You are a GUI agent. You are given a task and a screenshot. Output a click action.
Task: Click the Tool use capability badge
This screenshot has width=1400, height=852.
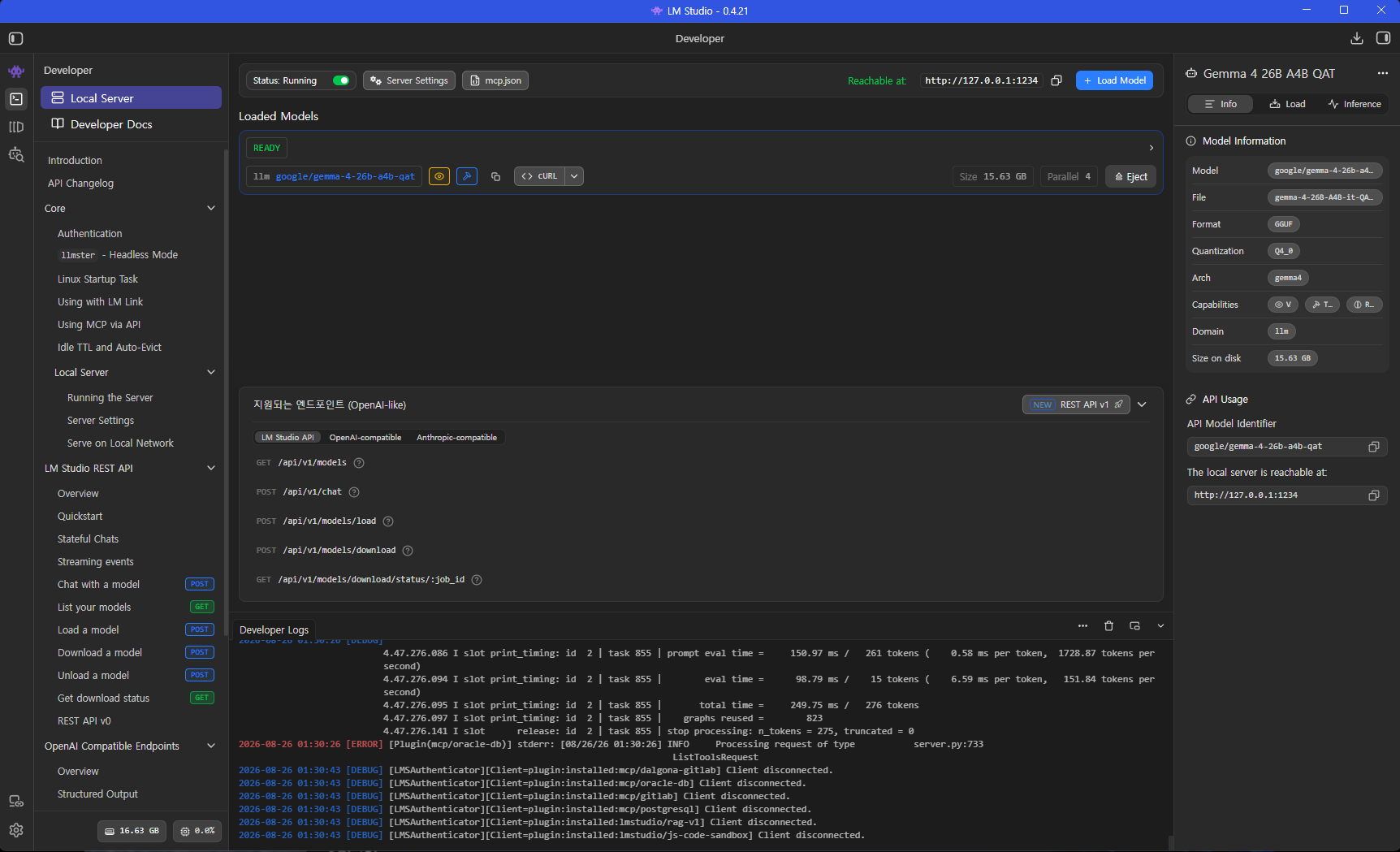pos(1322,305)
